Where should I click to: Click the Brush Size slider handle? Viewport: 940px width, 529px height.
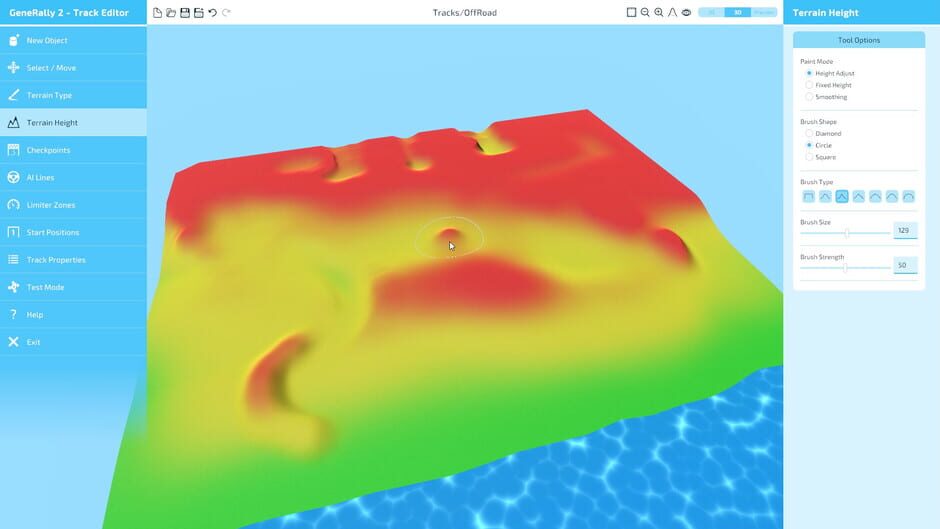pyautogui.click(x=847, y=232)
